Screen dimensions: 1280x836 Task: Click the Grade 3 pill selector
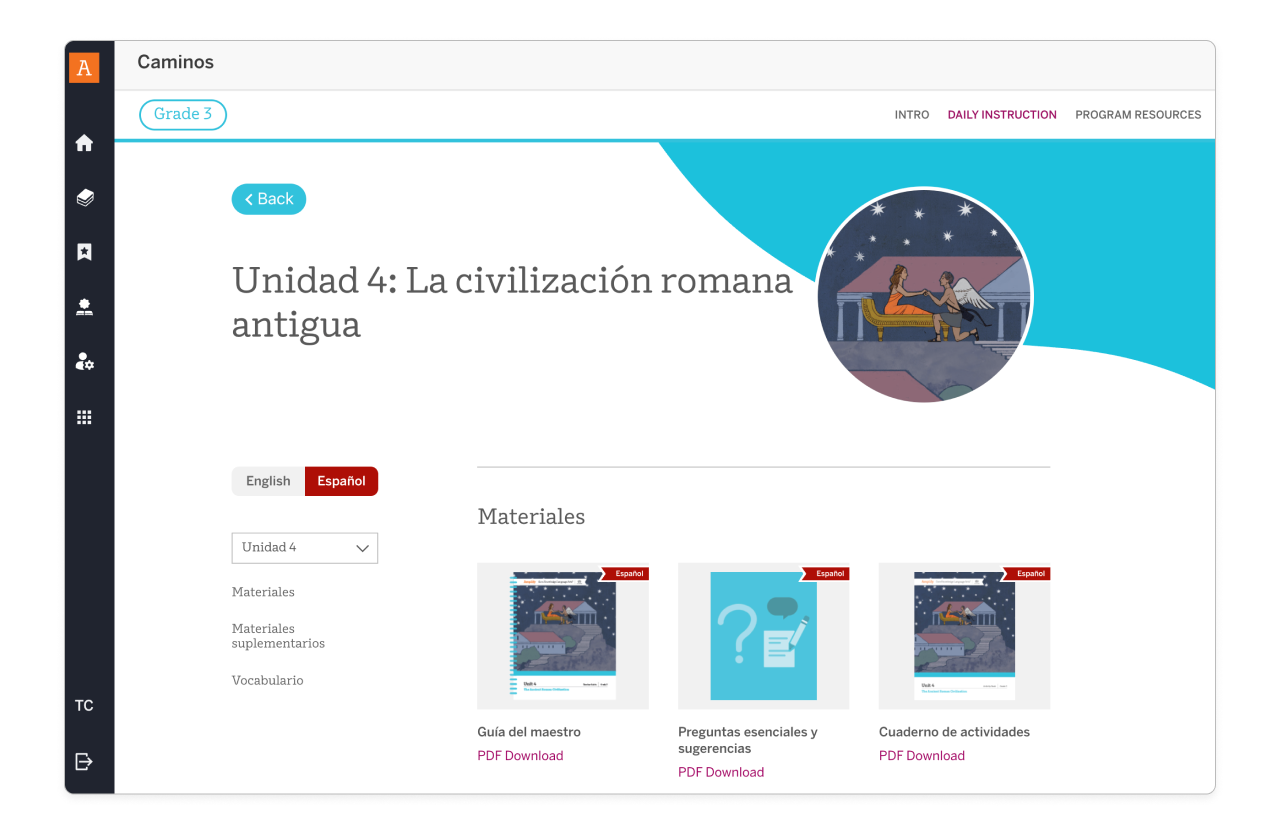[182, 114]
